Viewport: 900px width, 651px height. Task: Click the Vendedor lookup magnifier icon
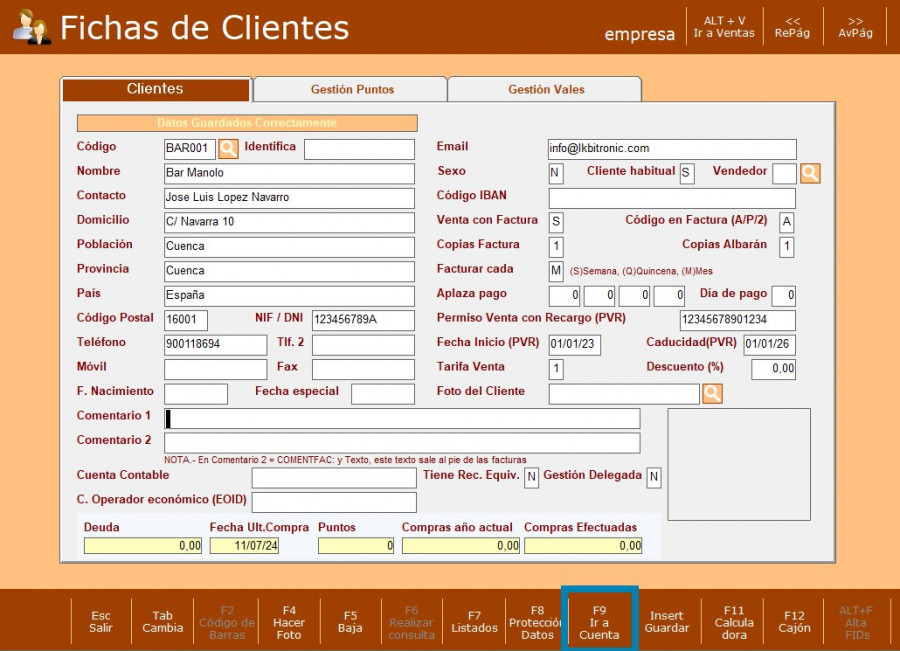(810, 173)
